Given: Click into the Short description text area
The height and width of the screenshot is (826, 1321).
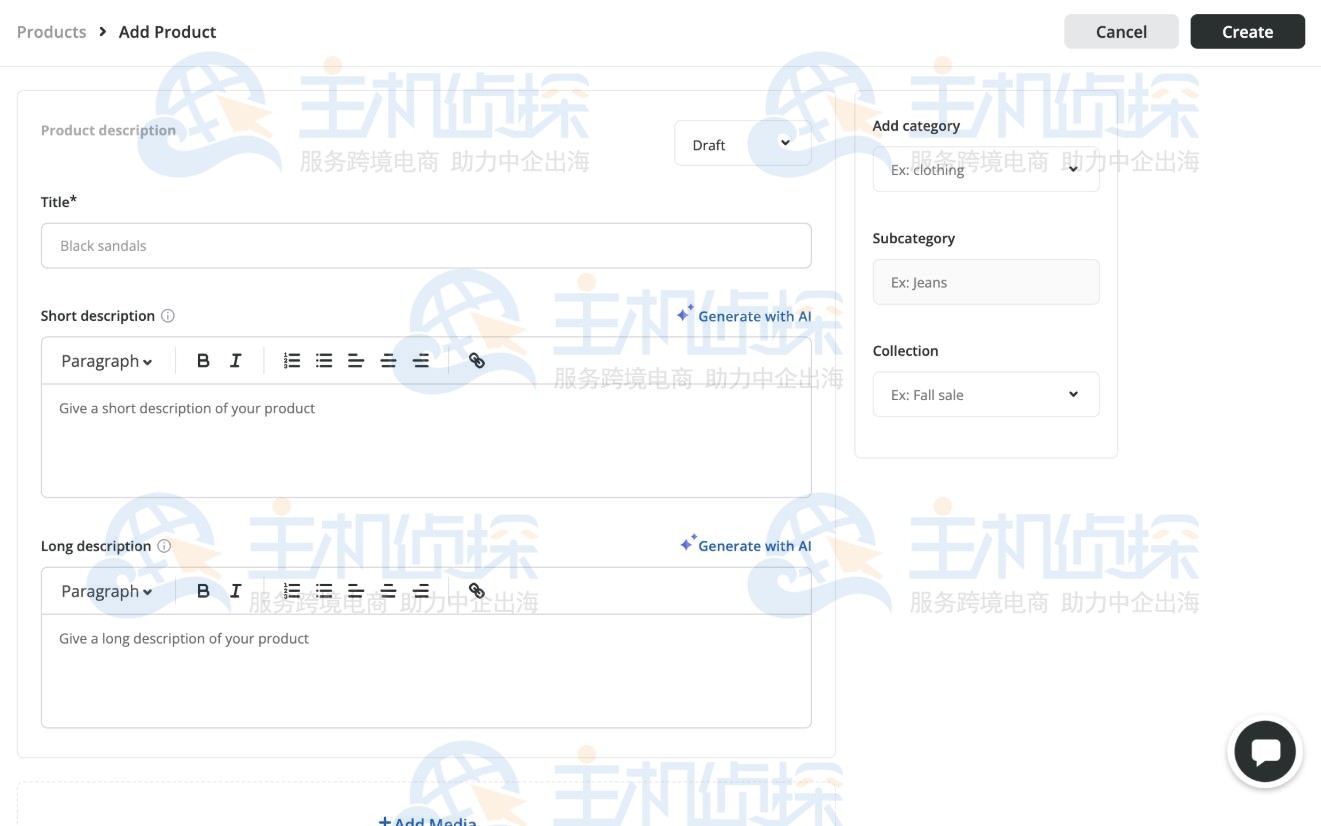Looking at the screenshot, I should click(x=426, y=441).
